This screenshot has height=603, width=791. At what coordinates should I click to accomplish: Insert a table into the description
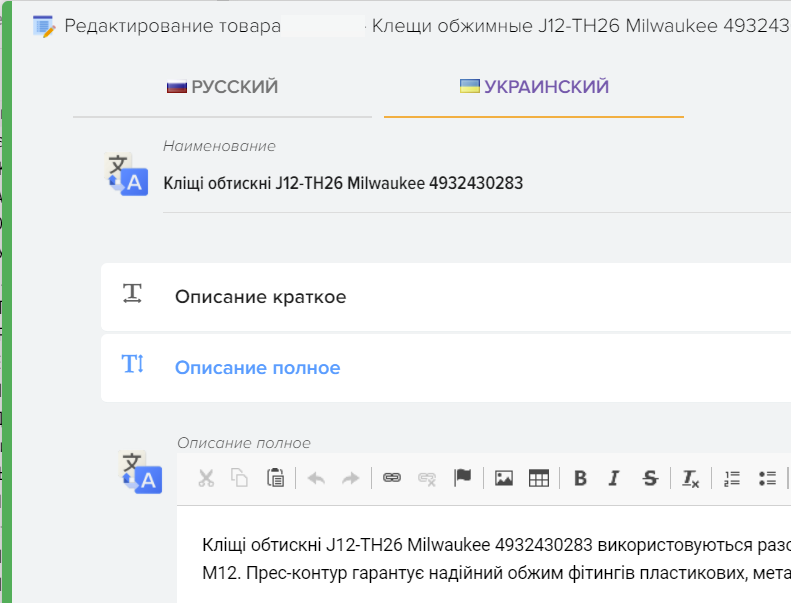click(x=539, y=478)
